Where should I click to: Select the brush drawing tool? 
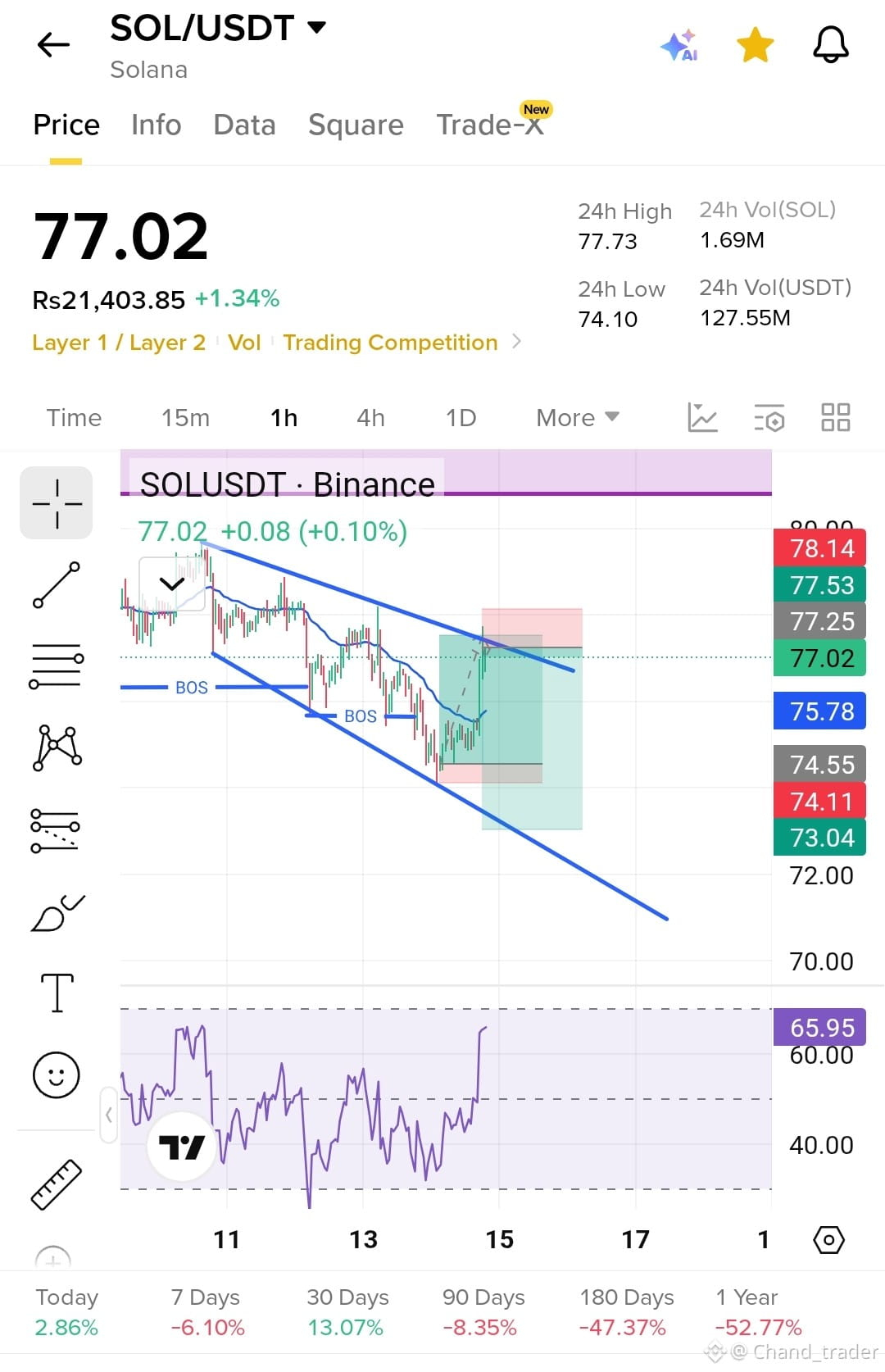[57, 912]
